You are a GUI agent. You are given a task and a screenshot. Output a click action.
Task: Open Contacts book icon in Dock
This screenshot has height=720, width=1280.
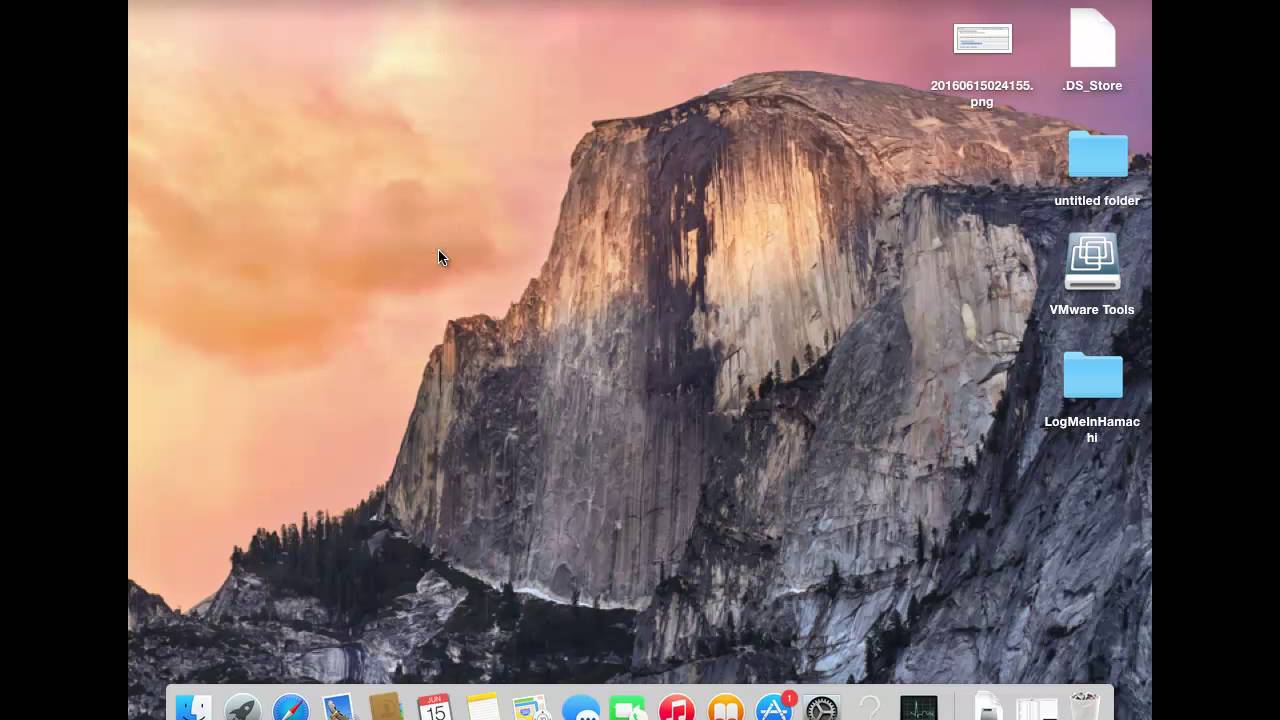pyautogui.click(x=386, y=707)
